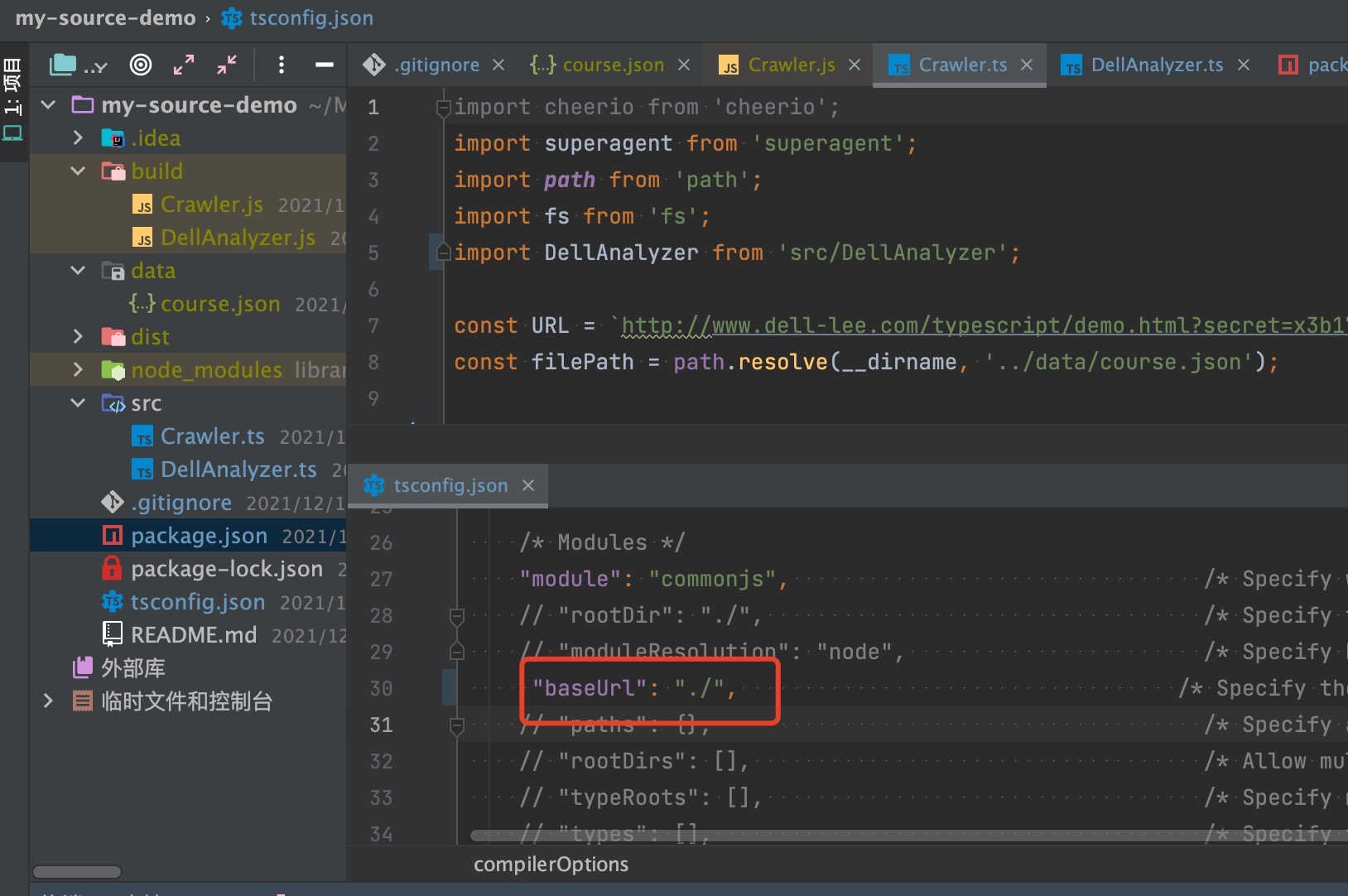The width and height of the screenshot is (1348, 896).
Task: Expand the node_modules folder
Action: pyautogui.click(x=79, y=370)
